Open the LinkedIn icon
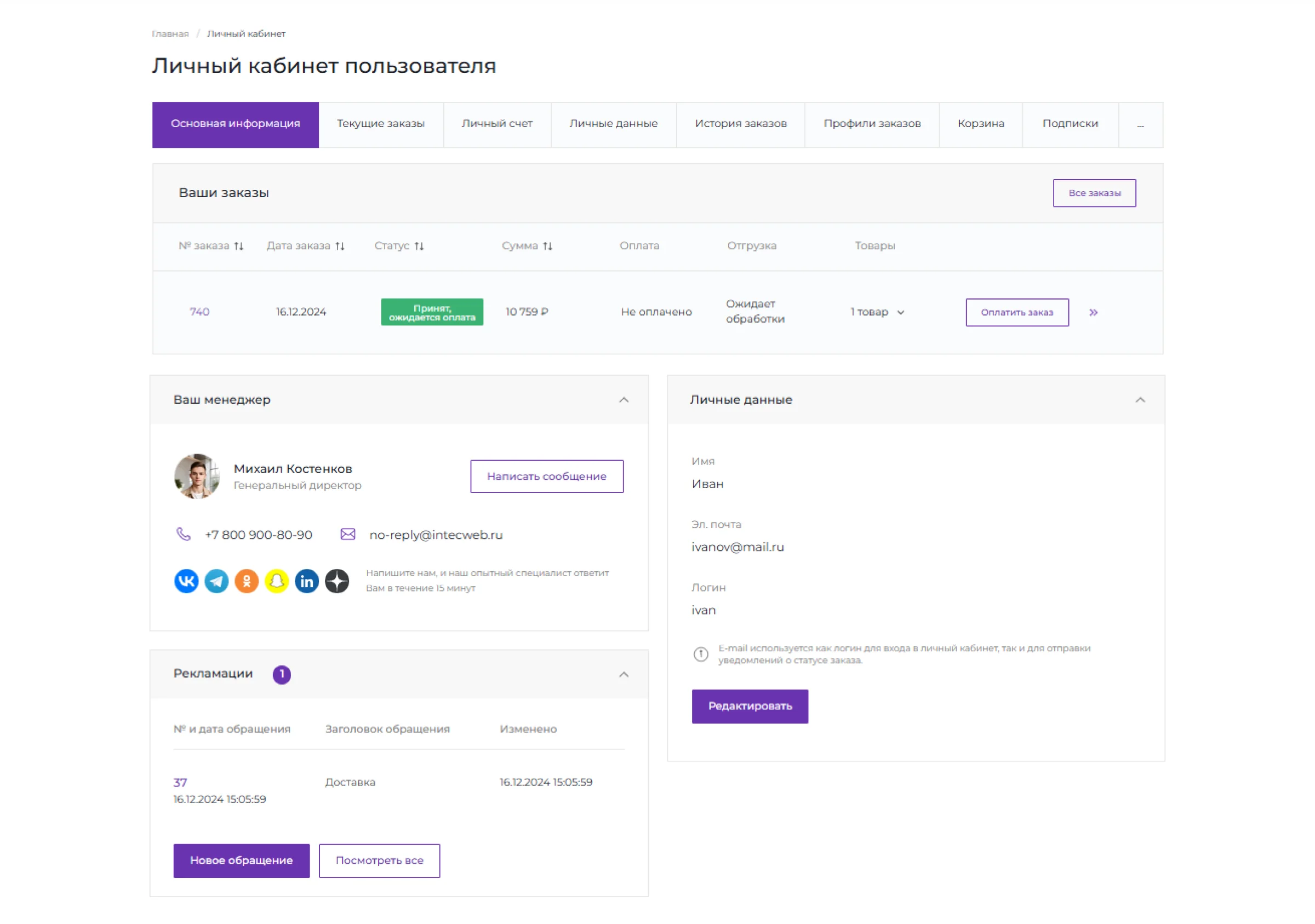This screenshot has height=924, width=1315. point(307,581)
